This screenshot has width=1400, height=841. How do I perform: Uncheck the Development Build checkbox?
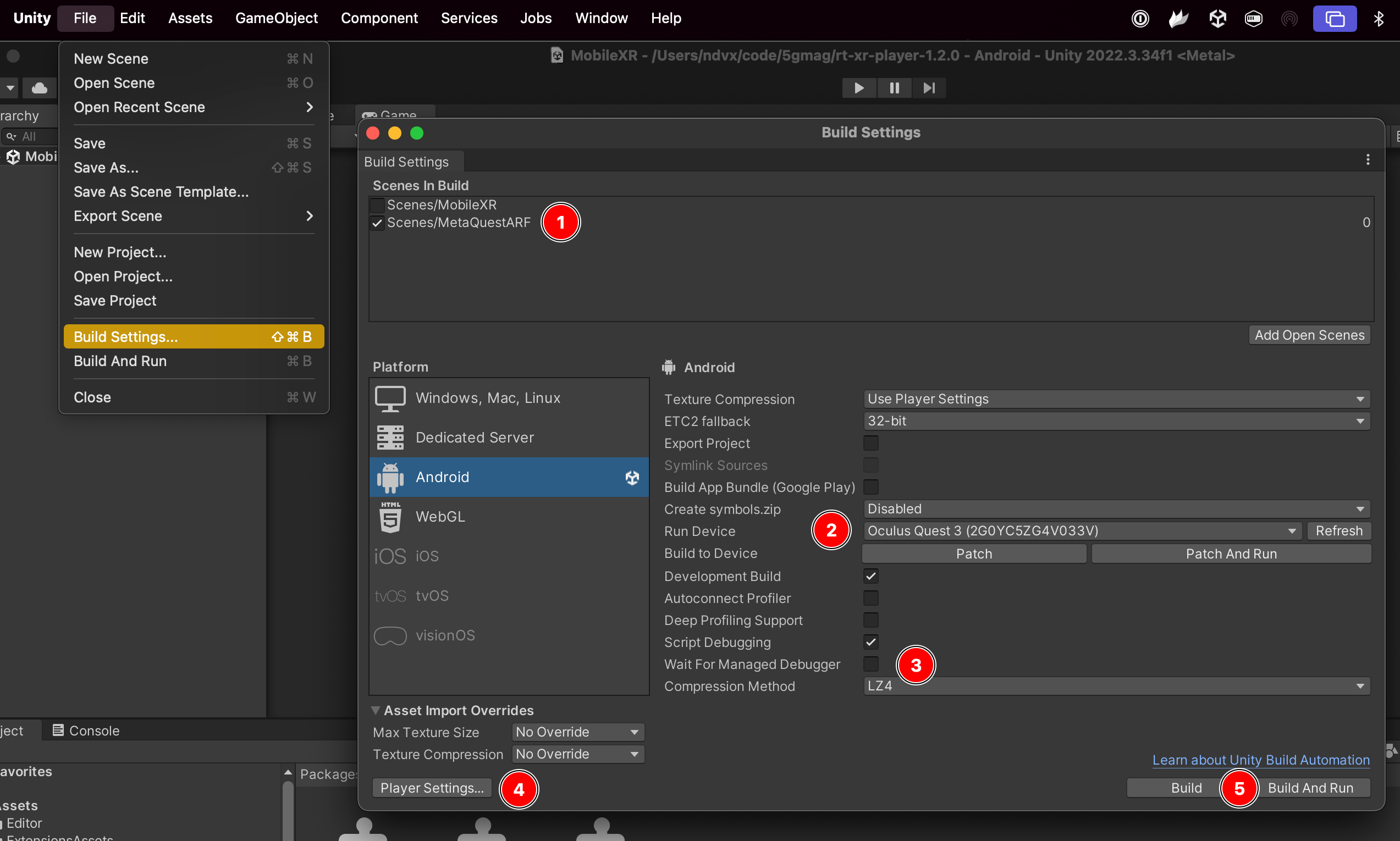870,577
